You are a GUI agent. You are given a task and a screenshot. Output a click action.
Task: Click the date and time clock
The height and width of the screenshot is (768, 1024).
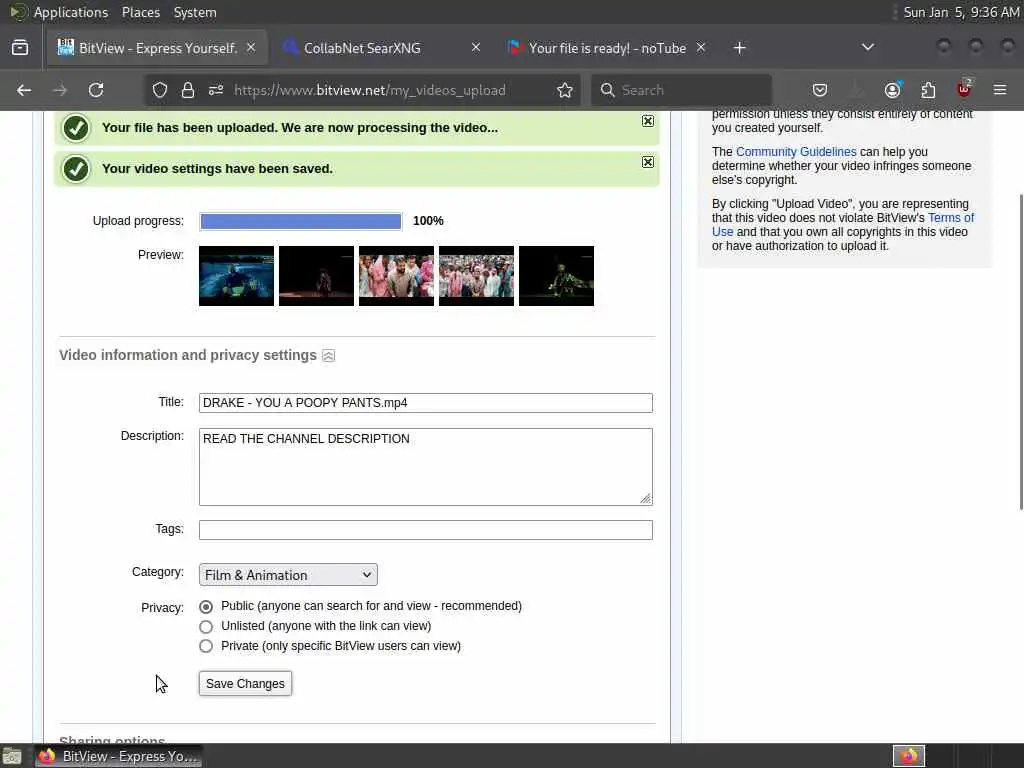961,12
